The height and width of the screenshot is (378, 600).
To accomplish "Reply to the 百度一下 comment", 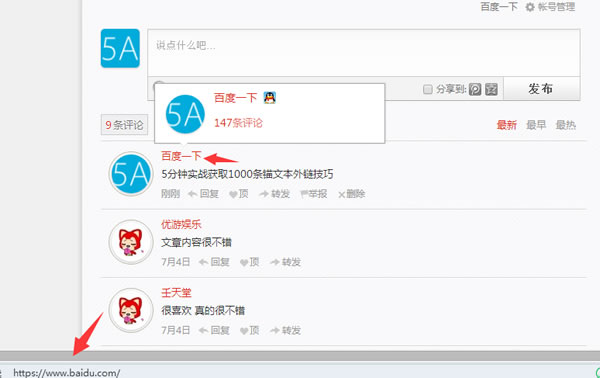I will (x=204, y=194).
